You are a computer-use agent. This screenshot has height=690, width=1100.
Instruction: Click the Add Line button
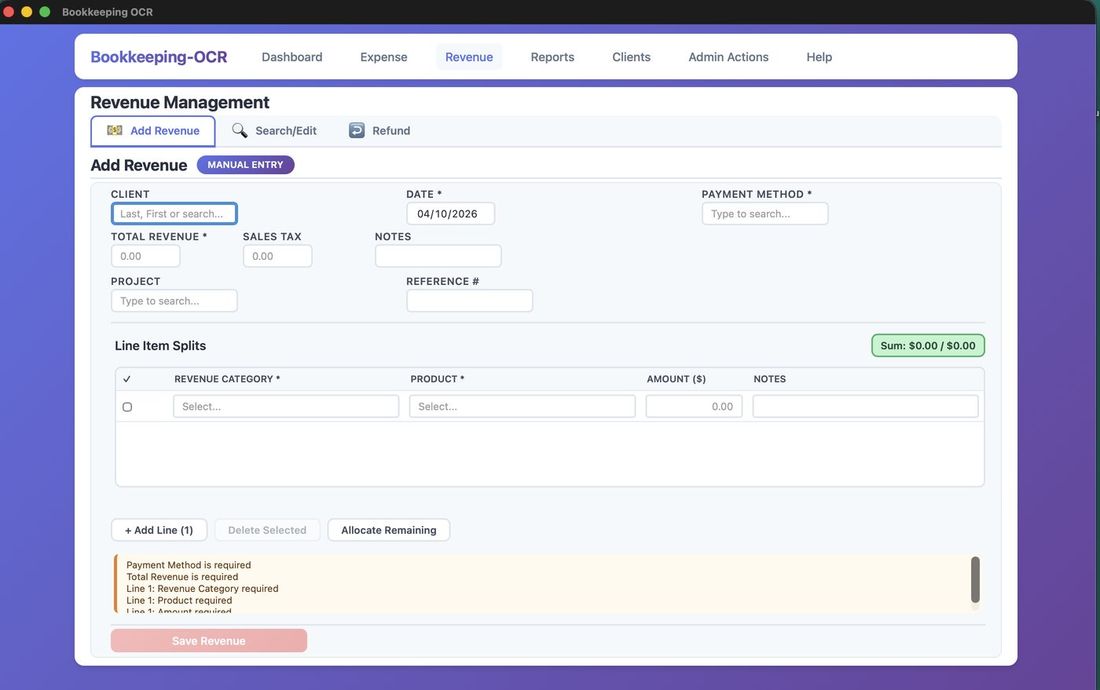(159, 529)
